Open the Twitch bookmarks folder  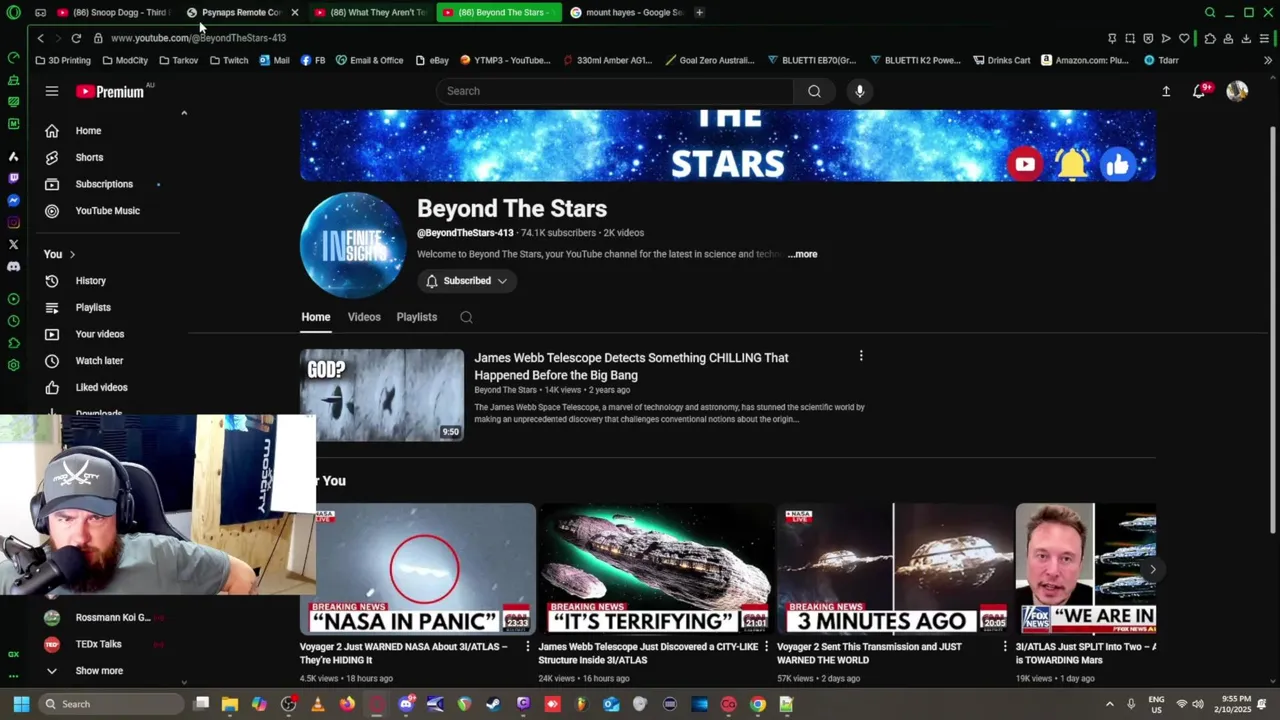click(x=229, y=60)
